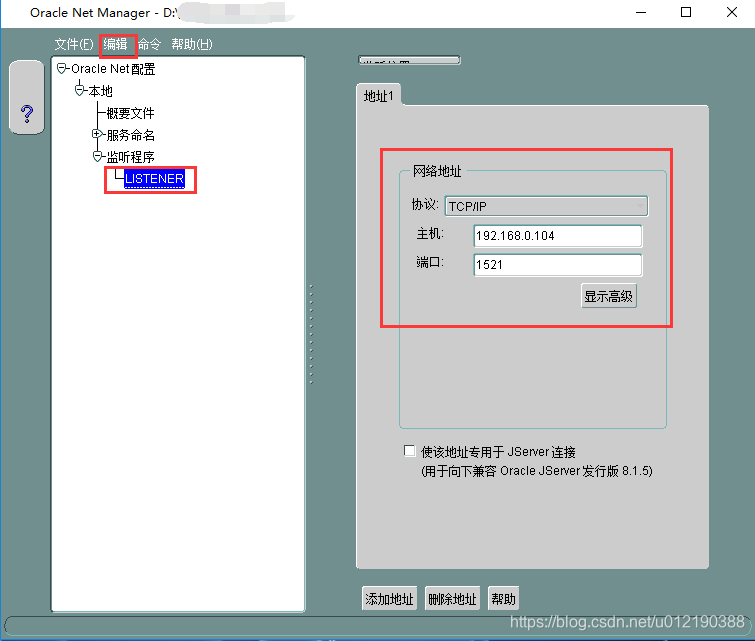Click the 显示高级 button

[609, 296]
